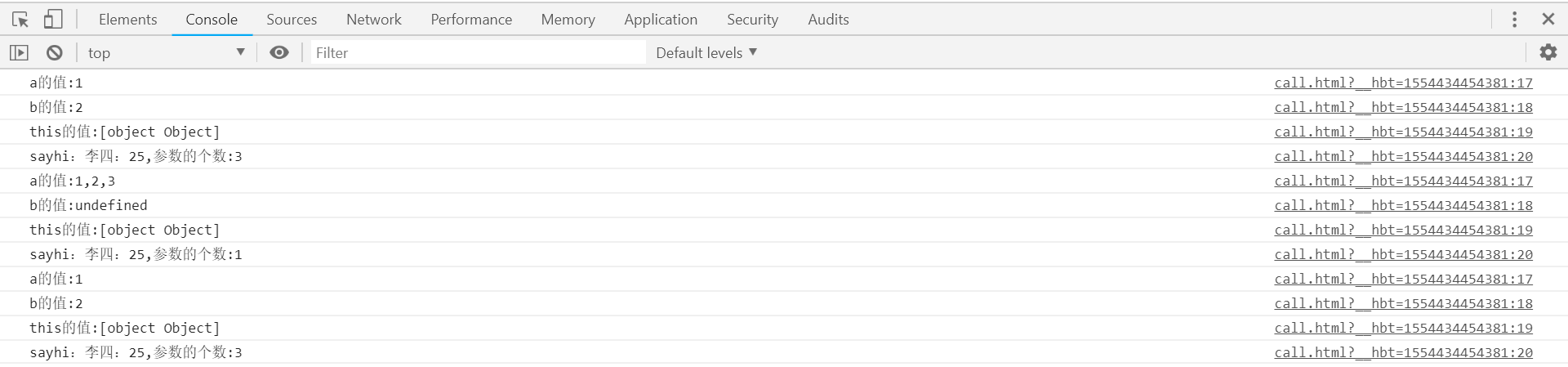Expand the Default levels dropdown
This screenshot has height=367, width=1568.
706,52
